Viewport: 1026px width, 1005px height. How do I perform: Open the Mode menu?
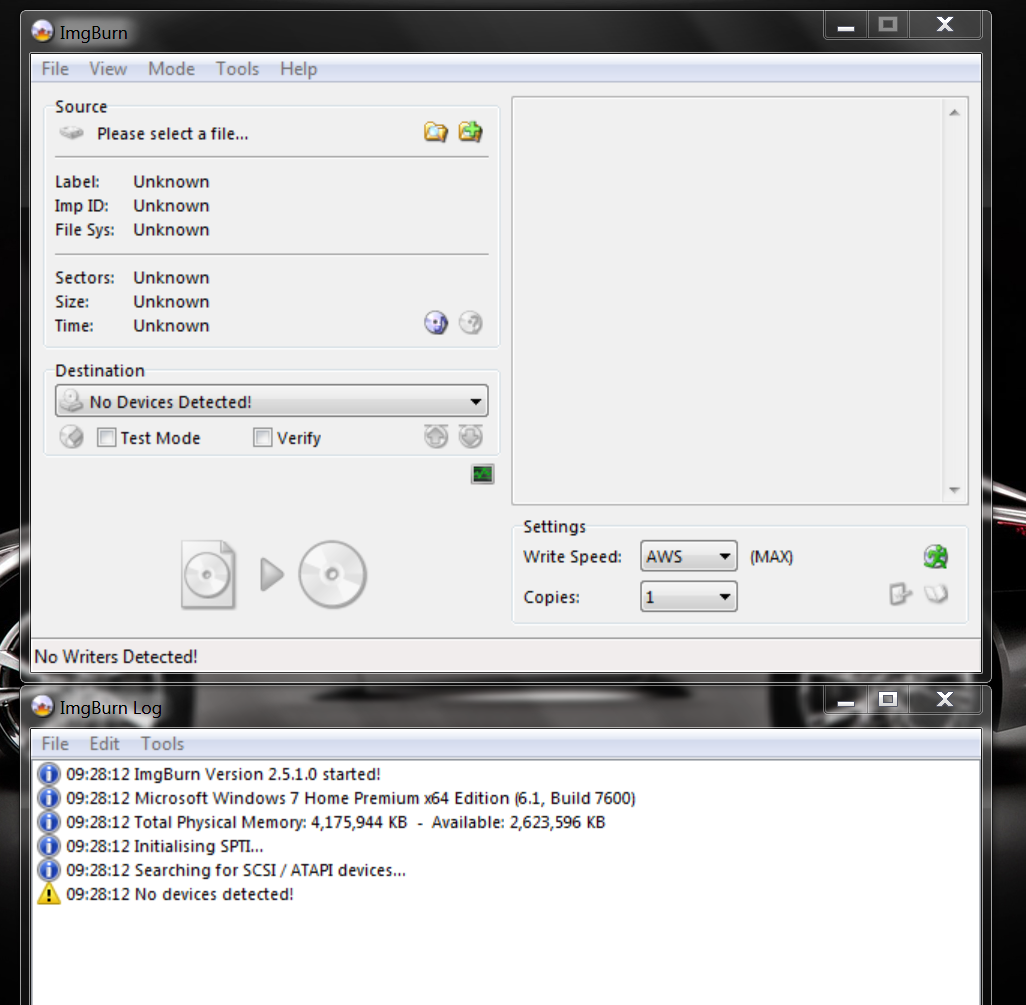171,69
